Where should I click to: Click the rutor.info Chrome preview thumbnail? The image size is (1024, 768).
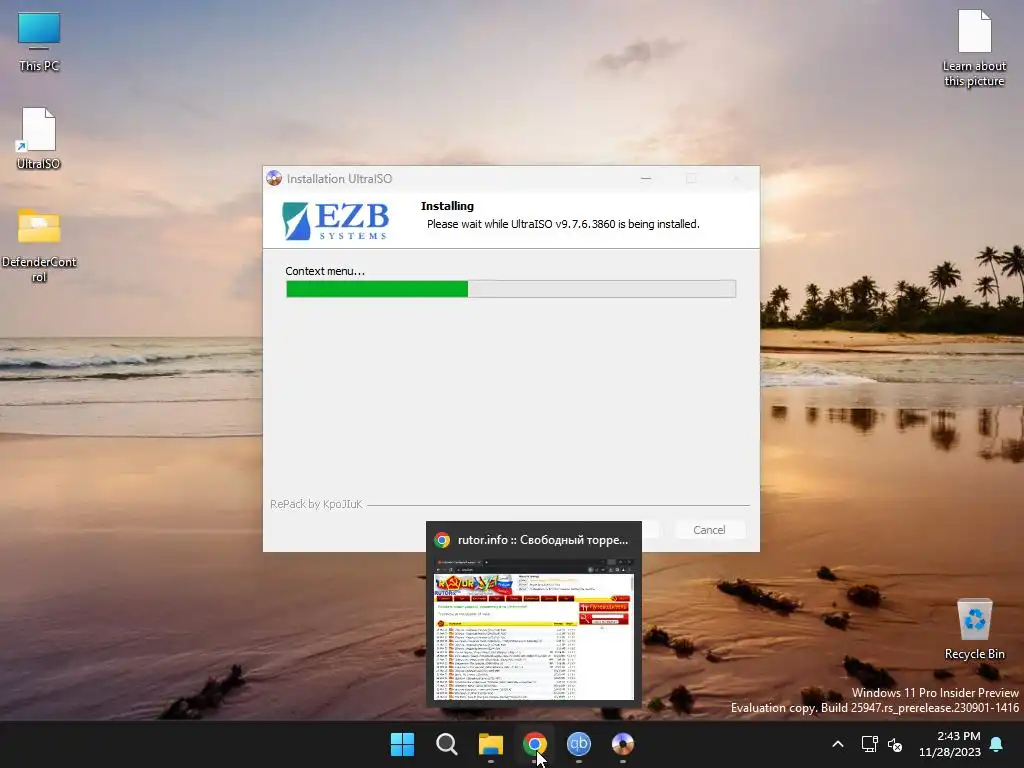(534, 628)
